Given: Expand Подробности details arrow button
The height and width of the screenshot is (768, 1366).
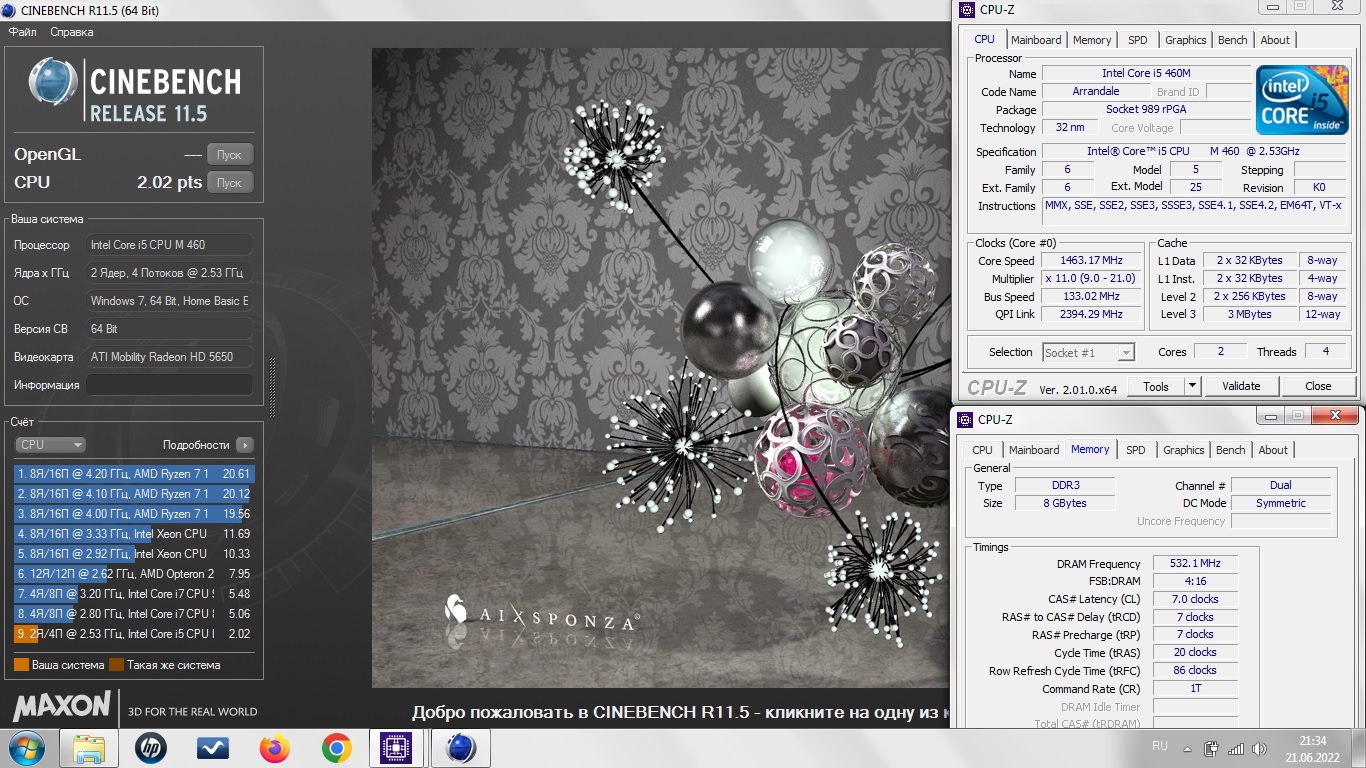Looking at the screenshot, I should tap(245, 445).
